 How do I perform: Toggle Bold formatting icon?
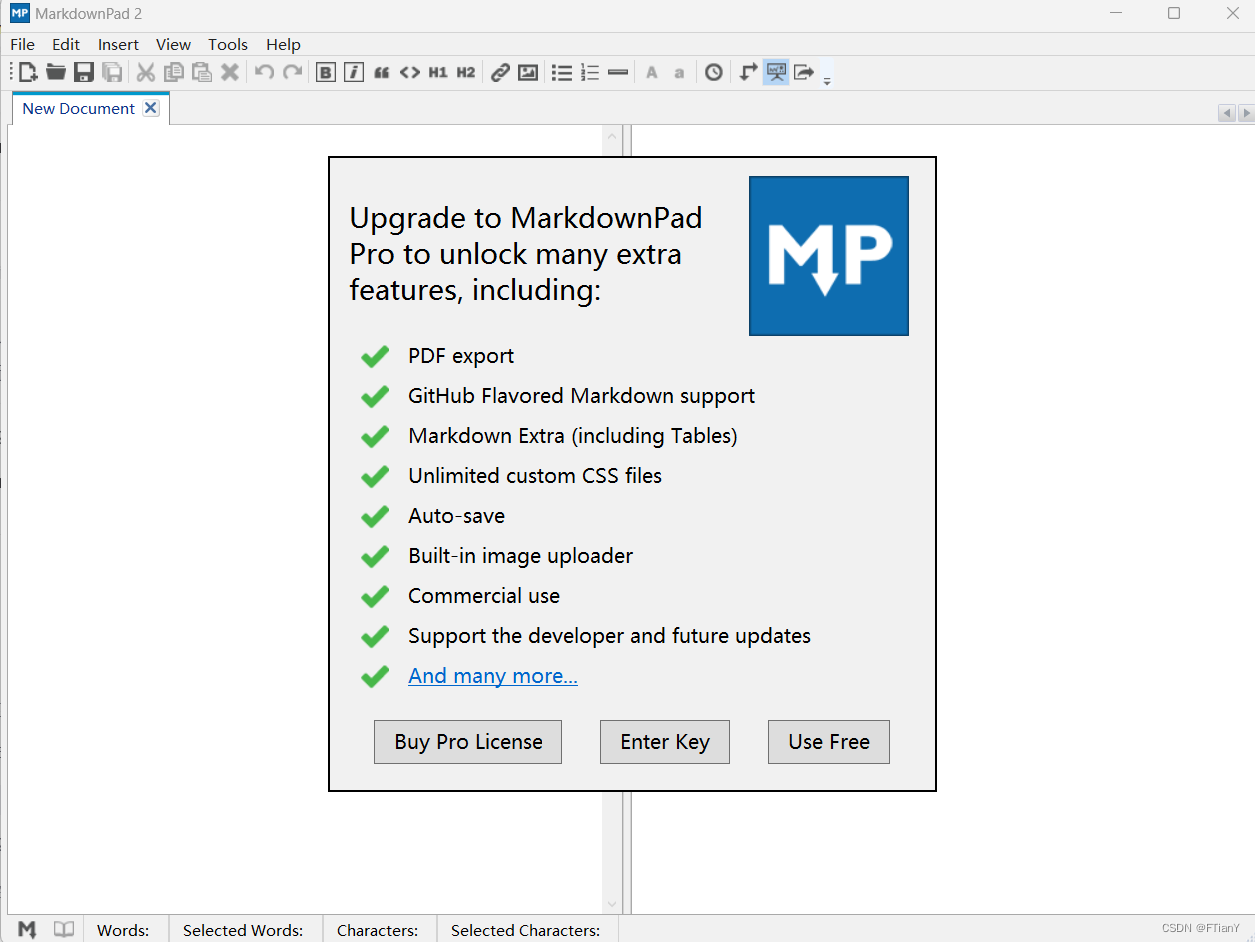click(x=326, y=72)
